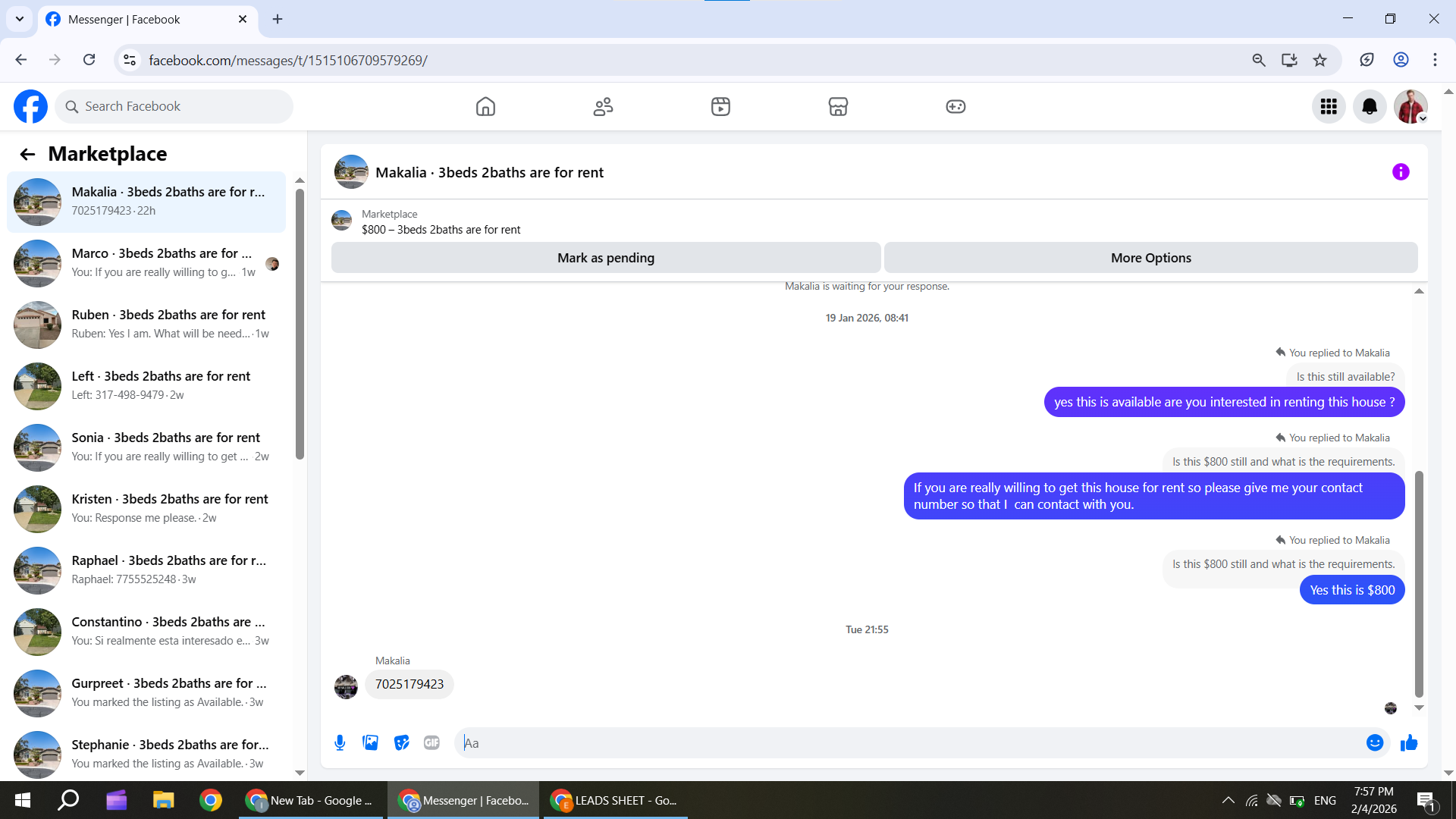Open More Options for the listing
This screenshot has width=1456, height=819.
point(1150,258)
